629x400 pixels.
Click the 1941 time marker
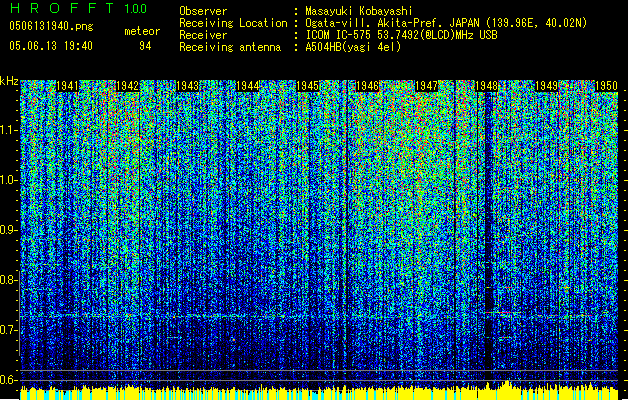[67, 86]
